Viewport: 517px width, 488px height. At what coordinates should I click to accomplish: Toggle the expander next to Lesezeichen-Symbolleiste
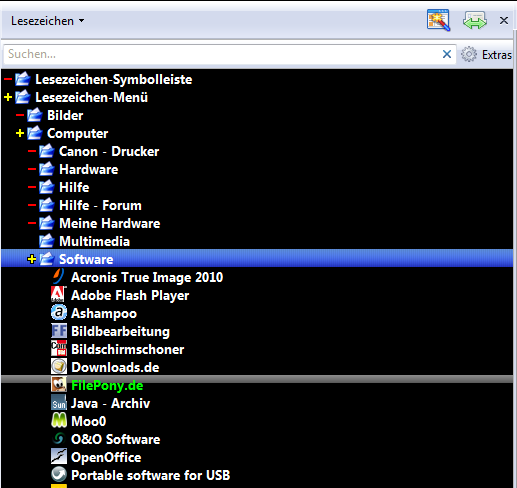[x=8, y=79]
